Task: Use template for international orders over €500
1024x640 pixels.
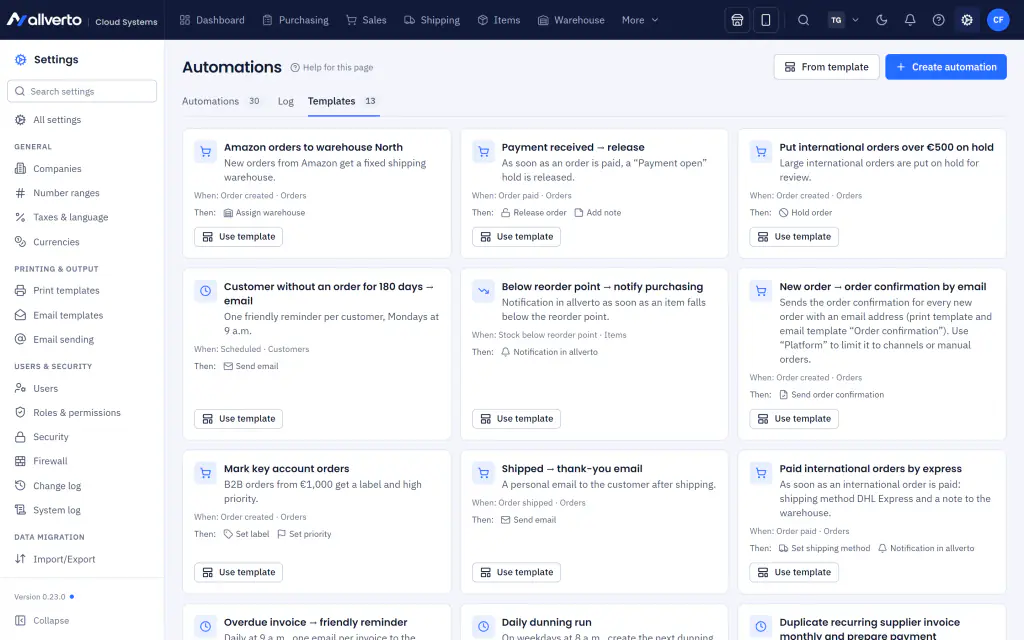Action: (x=793, y=236)
